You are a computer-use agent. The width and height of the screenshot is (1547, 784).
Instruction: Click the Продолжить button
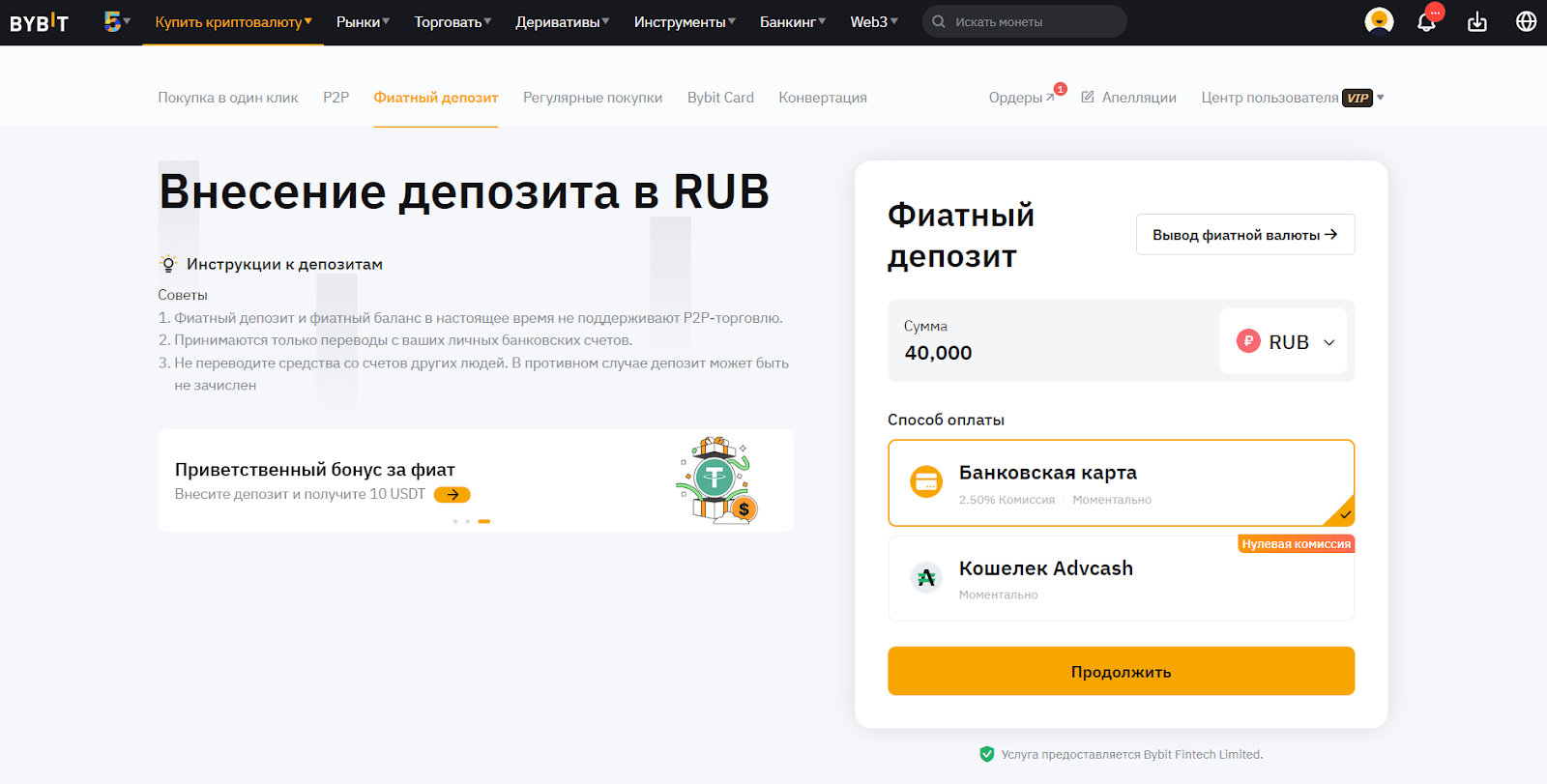point(1122,671)
